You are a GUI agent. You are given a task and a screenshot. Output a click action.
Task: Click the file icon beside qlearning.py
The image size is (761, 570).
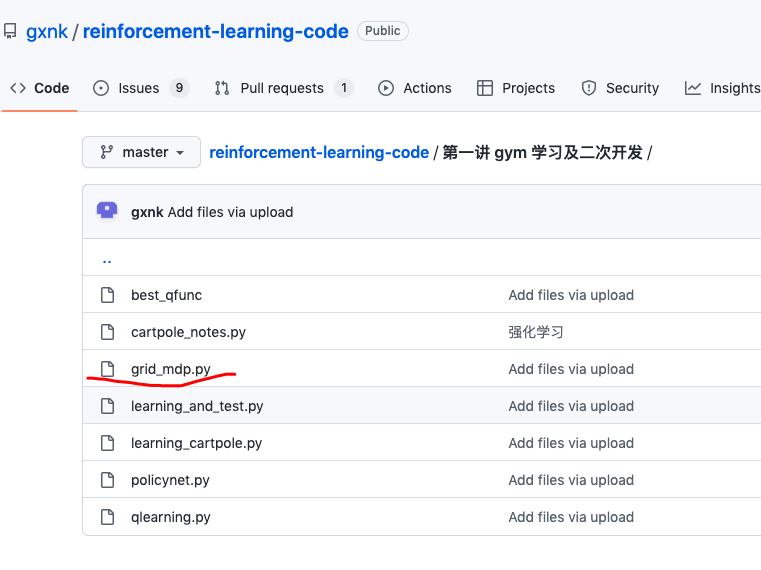[x=107, y=517]
